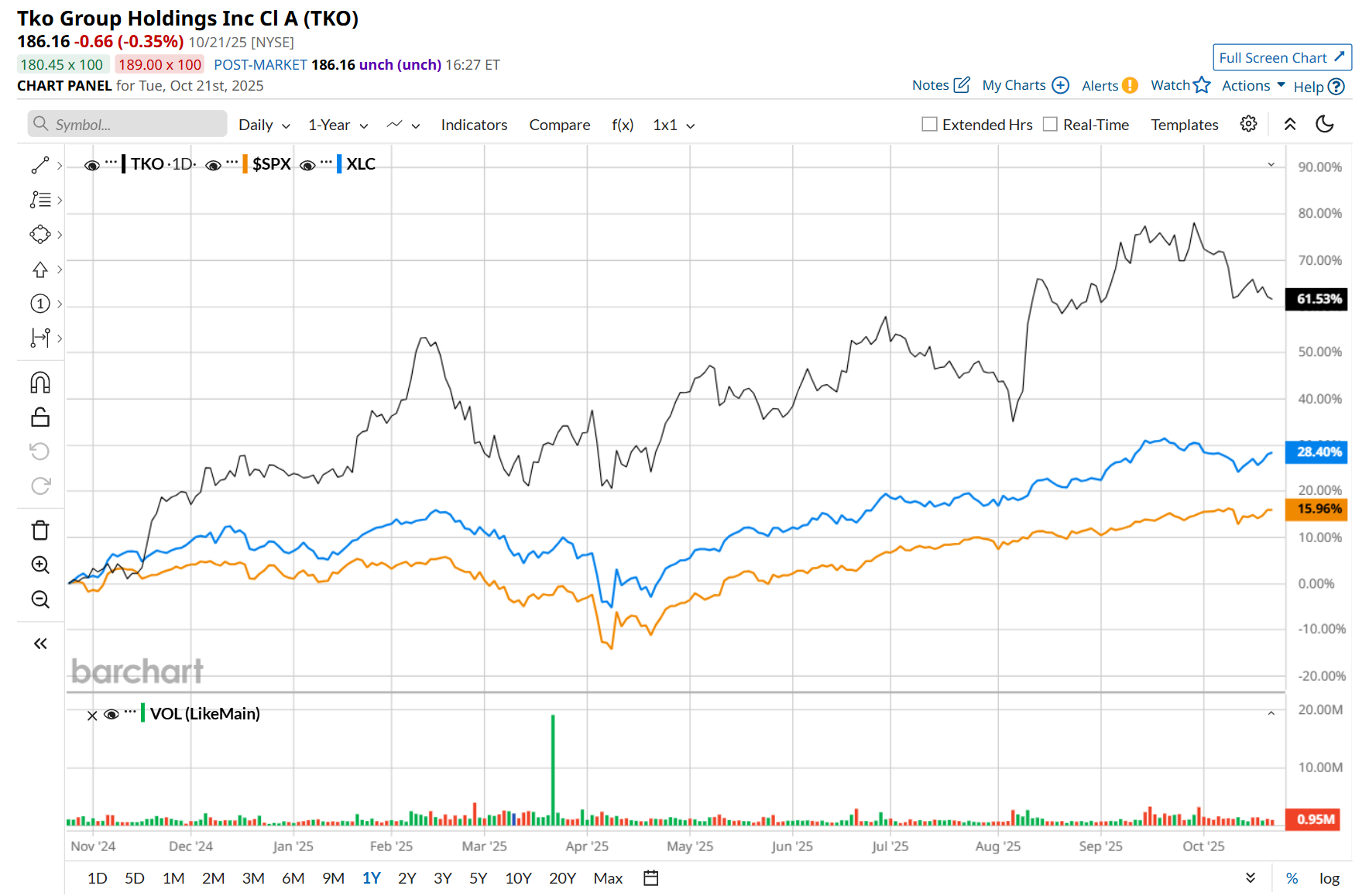Open the Daily frequency dropdown
Image resolution: width=1369 pixels, height=896 pixels.
tap(265, 125)
